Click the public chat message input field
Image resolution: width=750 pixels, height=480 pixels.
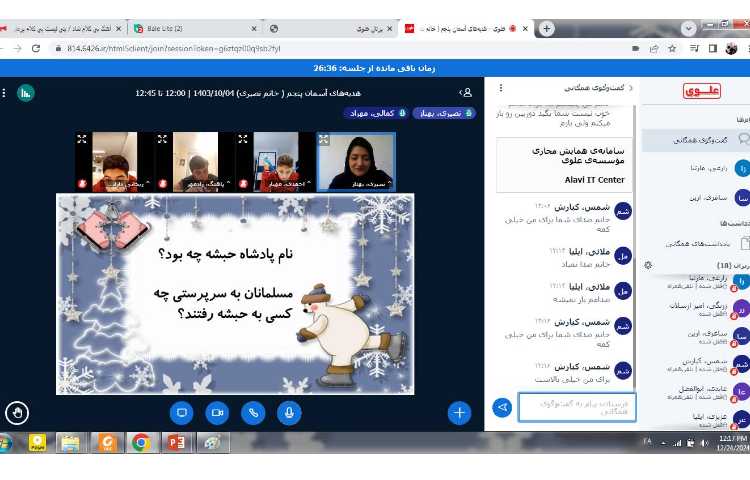pyautogui.click(x=577, y=407)
